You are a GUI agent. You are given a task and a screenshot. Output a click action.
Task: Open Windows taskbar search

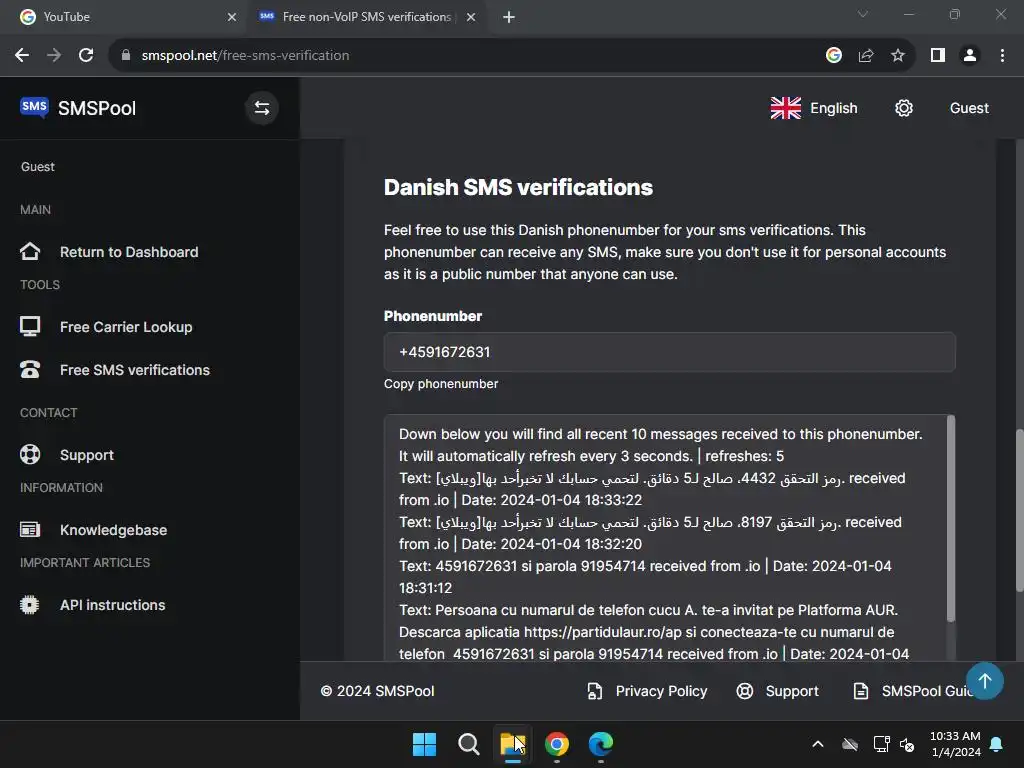pyautogui.click(x=468, y=744)
